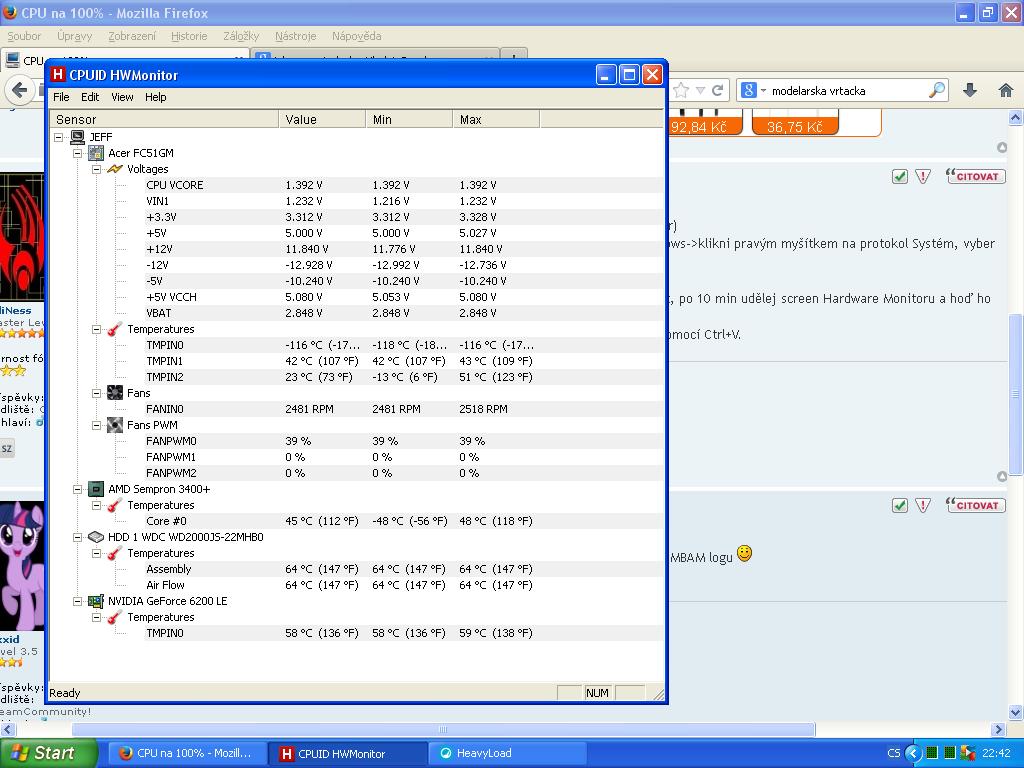Click the reload icon in Firefox address bar
The width and height of the screenshot is (1024, 768).
pos(717,90)
